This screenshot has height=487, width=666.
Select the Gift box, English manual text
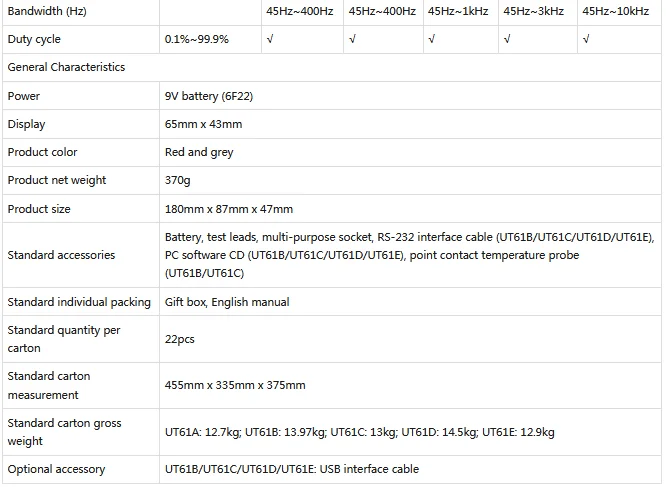click(x=227, y=302)
